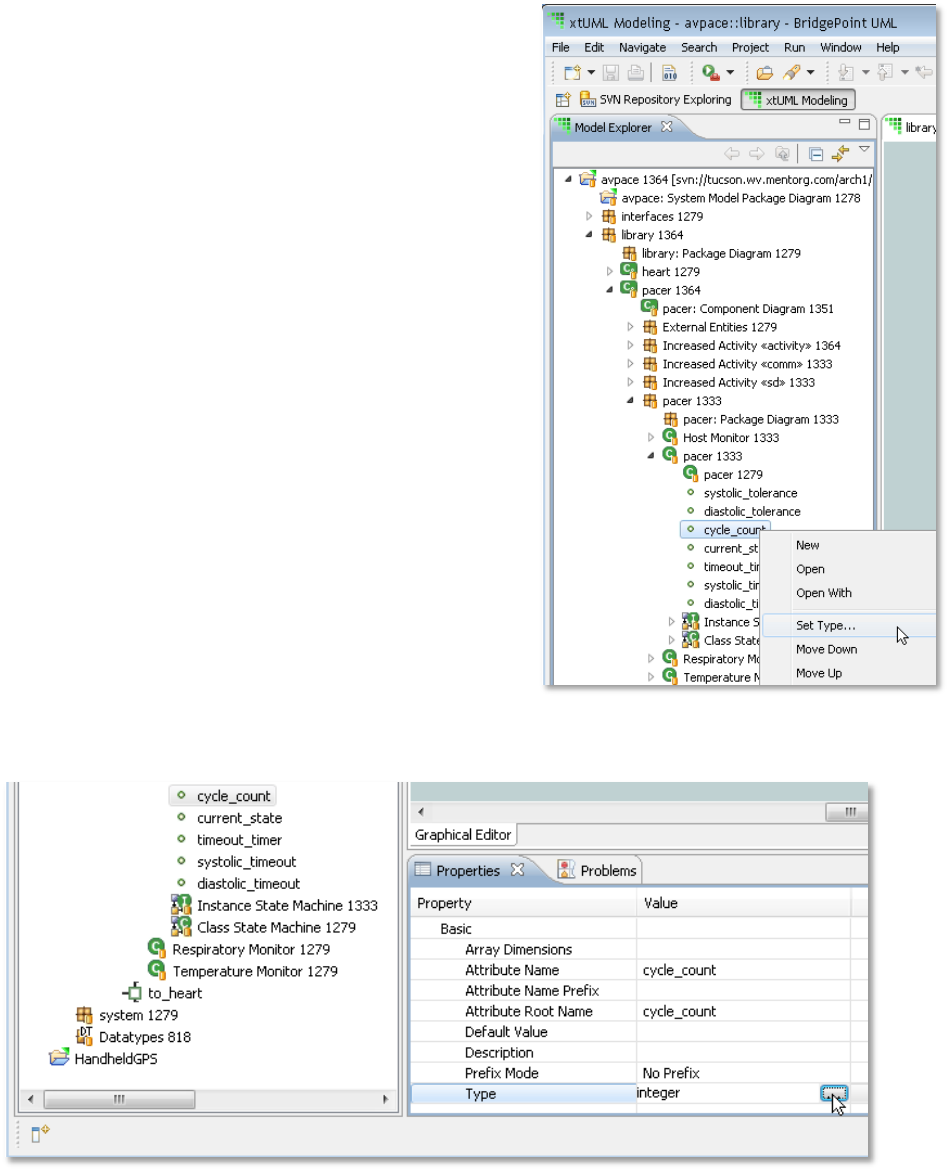Image resolution: width=948 pixels, height=1170 pixels.
Task: Click the horizontal scrollbar thumb under the tree
Action: click(119, 1098)
